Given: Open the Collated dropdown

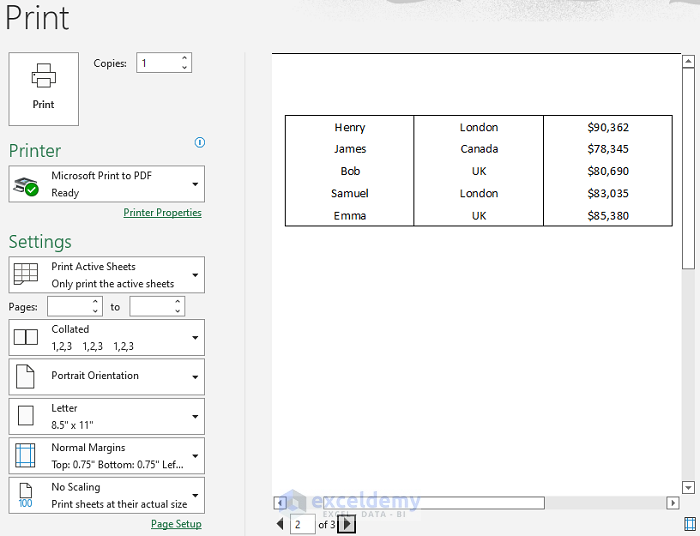Looking at the screenshot, I should point(107,337).
